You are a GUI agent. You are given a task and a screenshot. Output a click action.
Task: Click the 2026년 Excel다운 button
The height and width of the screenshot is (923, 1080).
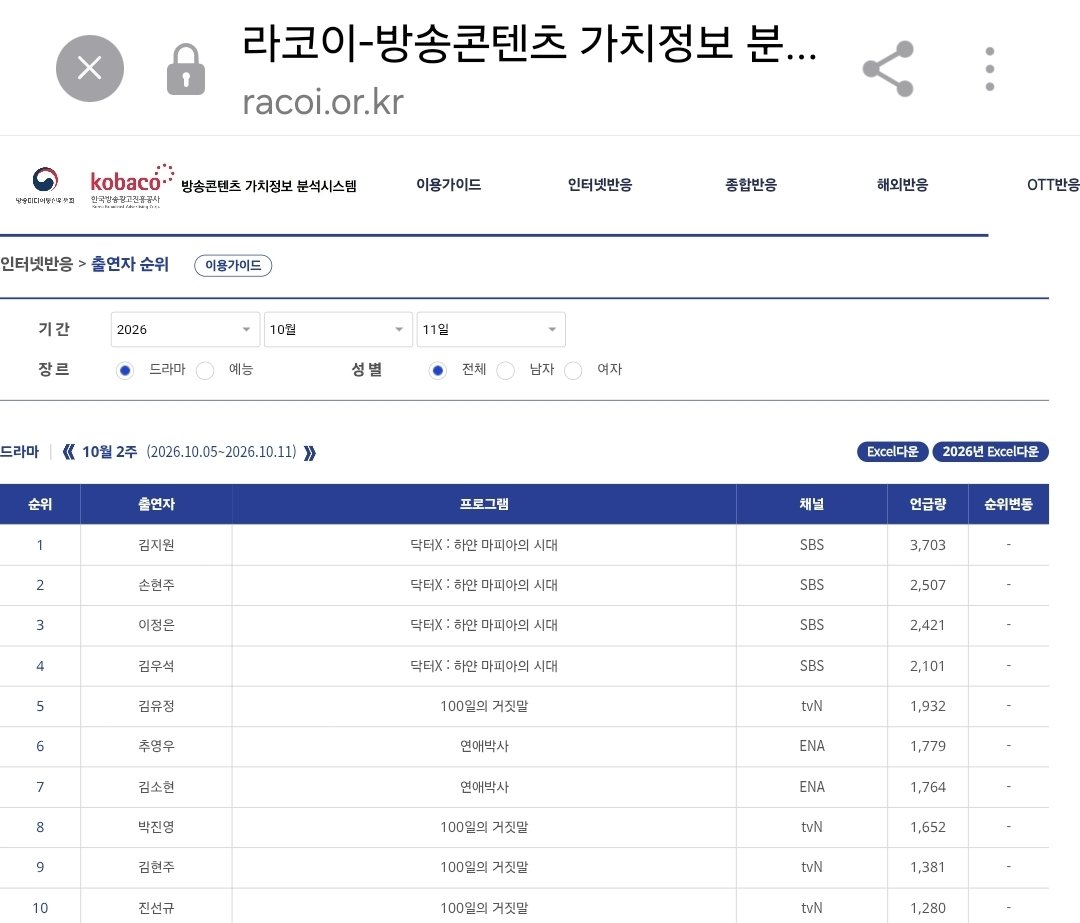(990, 452)
